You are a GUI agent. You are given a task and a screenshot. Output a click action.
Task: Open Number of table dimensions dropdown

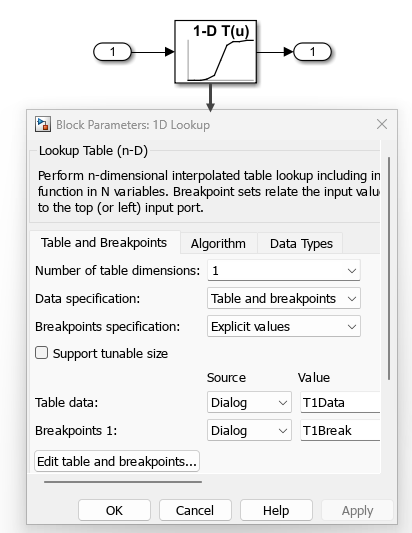[284, 270]
